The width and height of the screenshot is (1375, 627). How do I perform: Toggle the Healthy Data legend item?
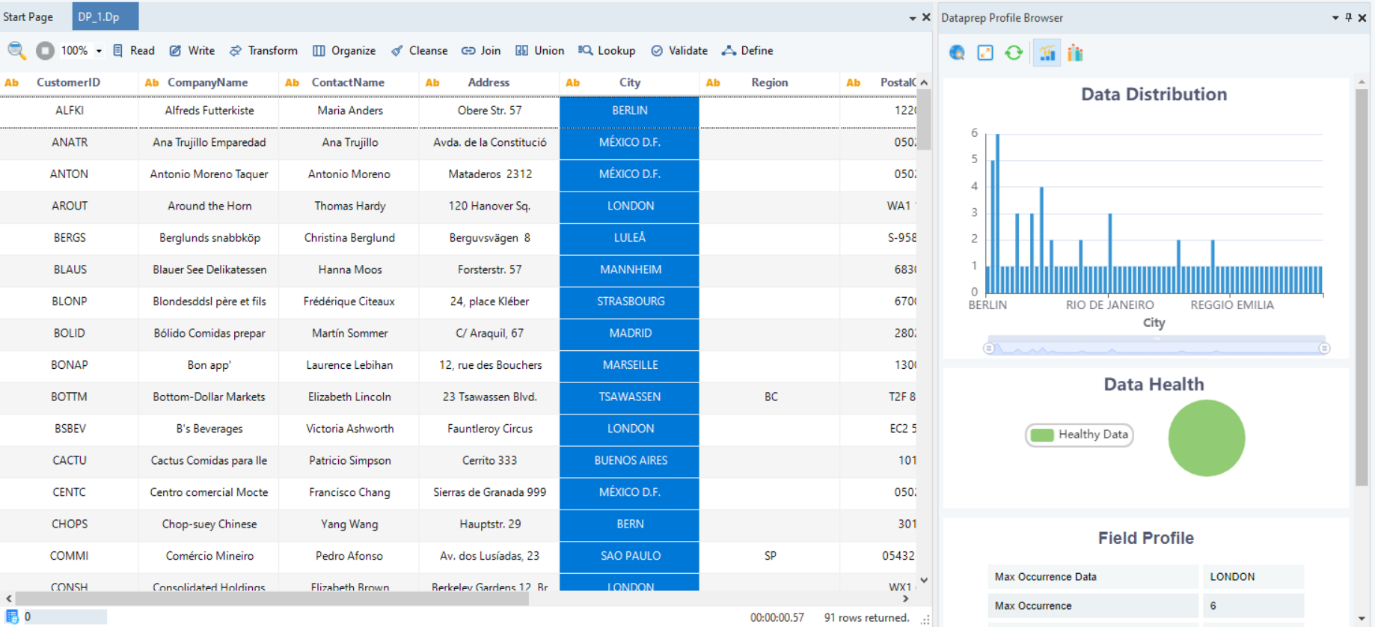pyautogui.click(x=1080, y=435)
